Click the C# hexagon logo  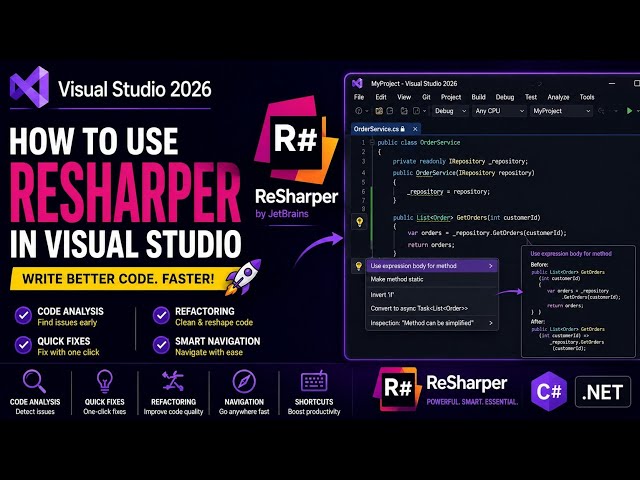[x=549, y=392]
